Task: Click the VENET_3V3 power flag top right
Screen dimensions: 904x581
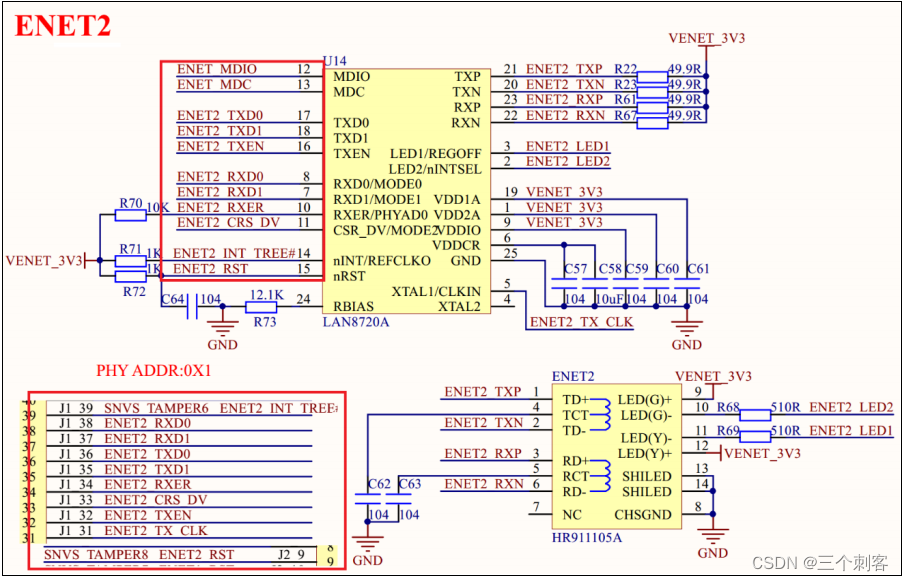Action: pyautogui.click(x=706, y=38)
